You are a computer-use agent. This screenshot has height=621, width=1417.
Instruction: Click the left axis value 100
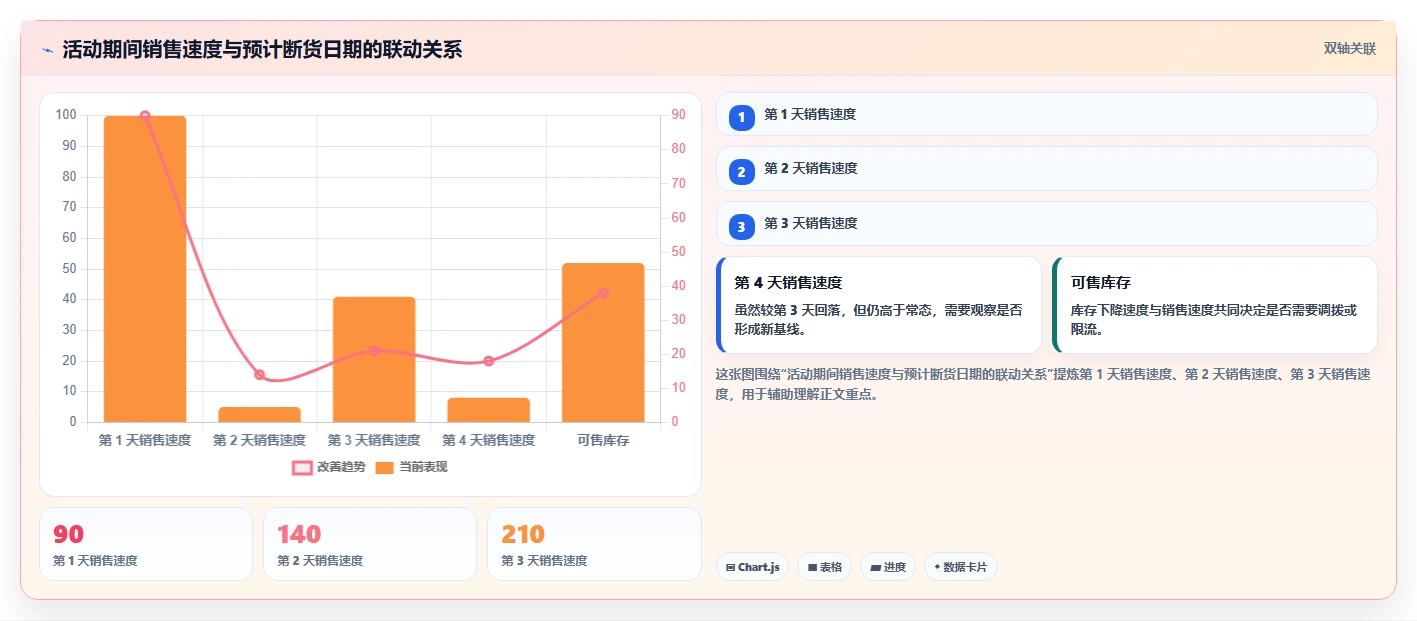click(66, 115)
